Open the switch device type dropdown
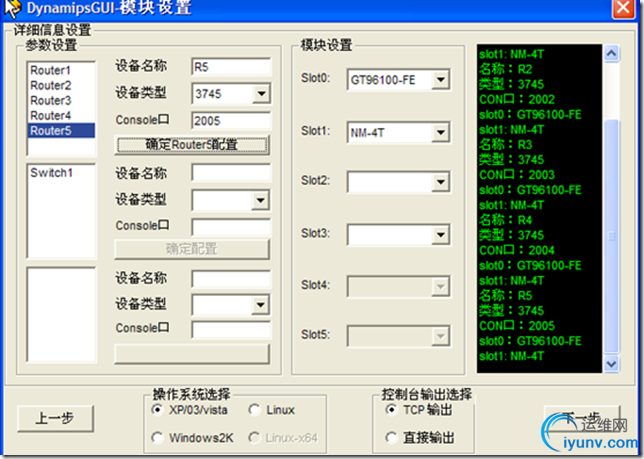Viewport: 644px width, 459px height. tap(261, 200)
